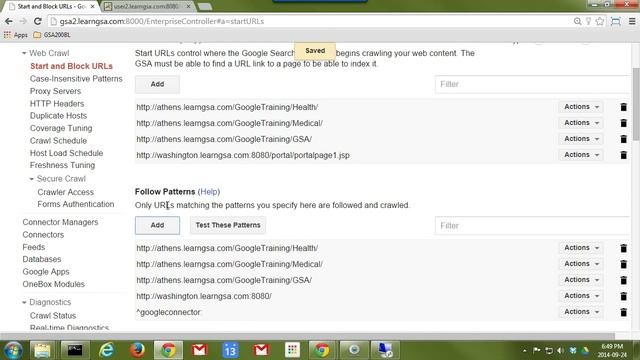Select the washington portalpage1.jsp start URL text
Image resolution: width=640 pixels, height=360 pixels.
(243, 155)
